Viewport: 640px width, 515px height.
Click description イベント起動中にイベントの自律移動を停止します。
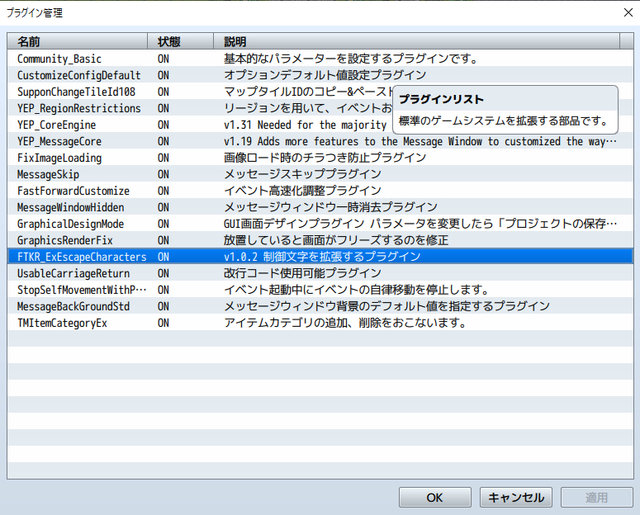[x=356, y=290]
